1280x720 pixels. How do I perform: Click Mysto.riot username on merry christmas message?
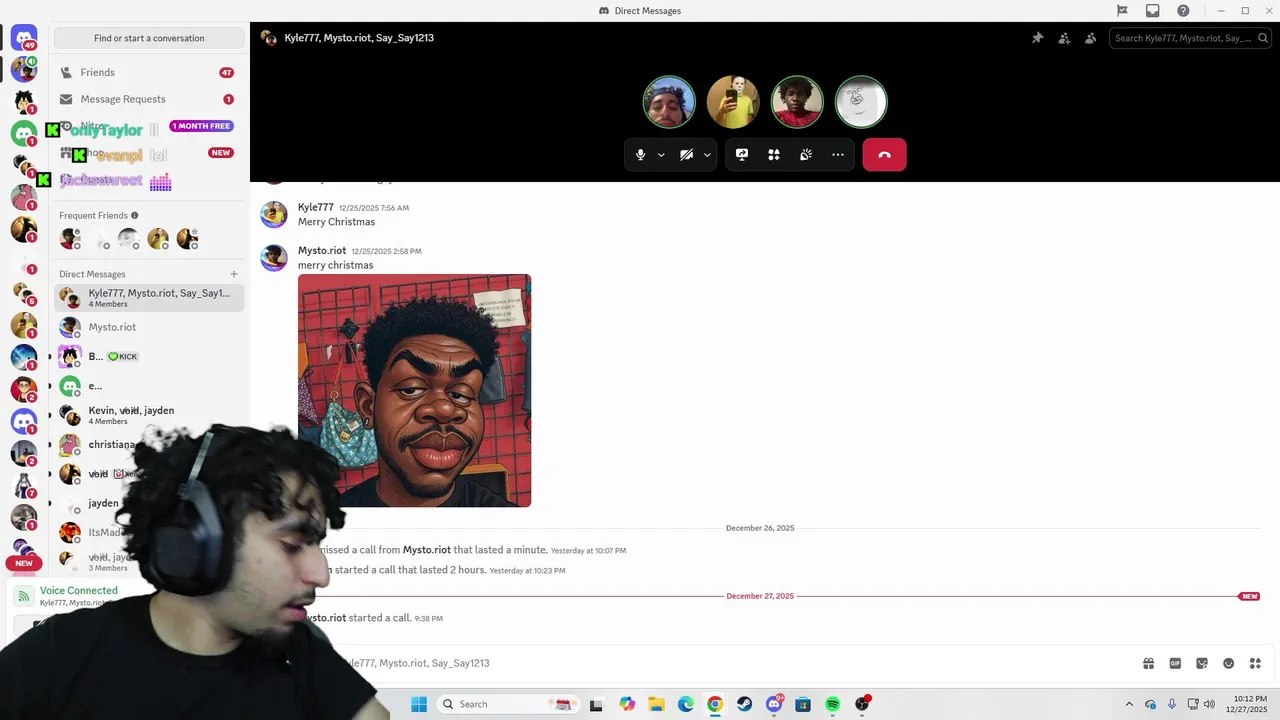coord(322,250)
